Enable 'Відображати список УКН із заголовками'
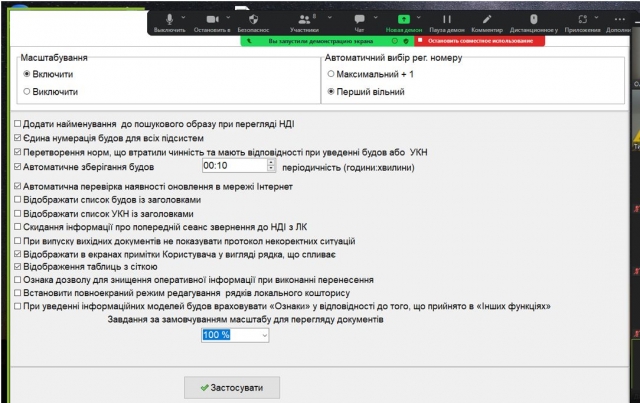 18,214
